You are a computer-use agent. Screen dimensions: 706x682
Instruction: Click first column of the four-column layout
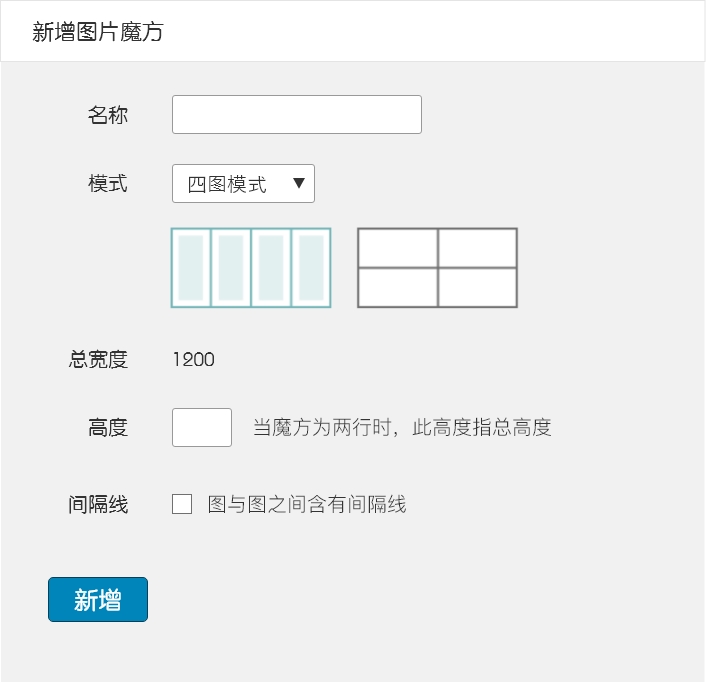click(191, 268)
